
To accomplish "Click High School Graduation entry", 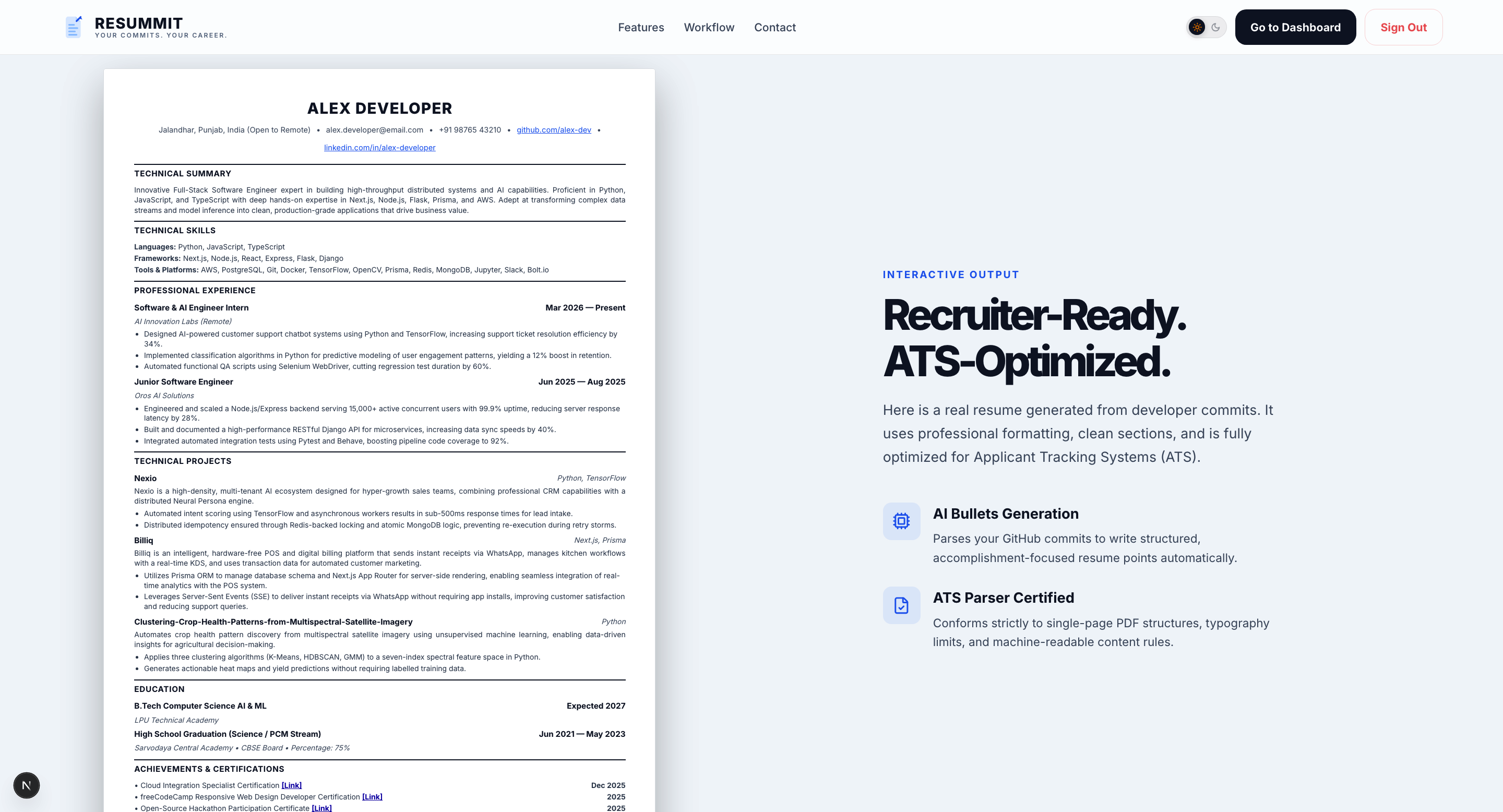I will click(x=228, y=734).
